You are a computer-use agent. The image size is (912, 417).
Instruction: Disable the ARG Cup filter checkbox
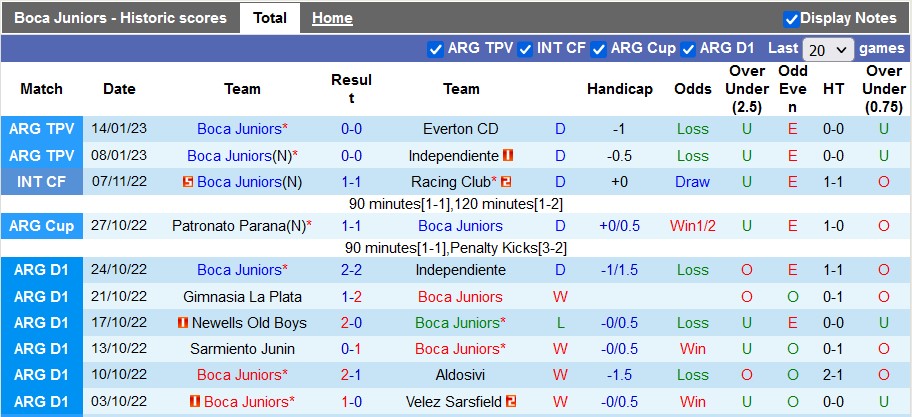[x=598, y=49]
